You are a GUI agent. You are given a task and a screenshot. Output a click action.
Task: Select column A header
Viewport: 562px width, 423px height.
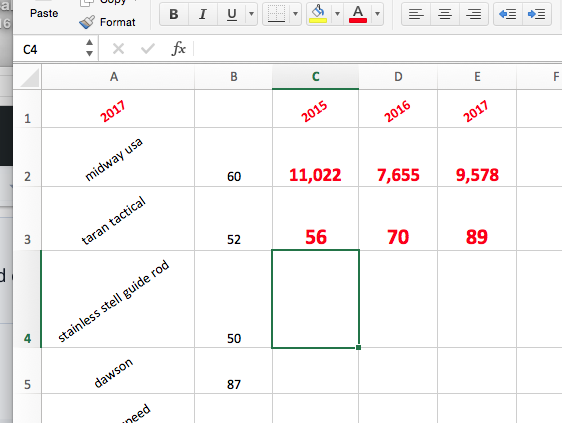118,77
